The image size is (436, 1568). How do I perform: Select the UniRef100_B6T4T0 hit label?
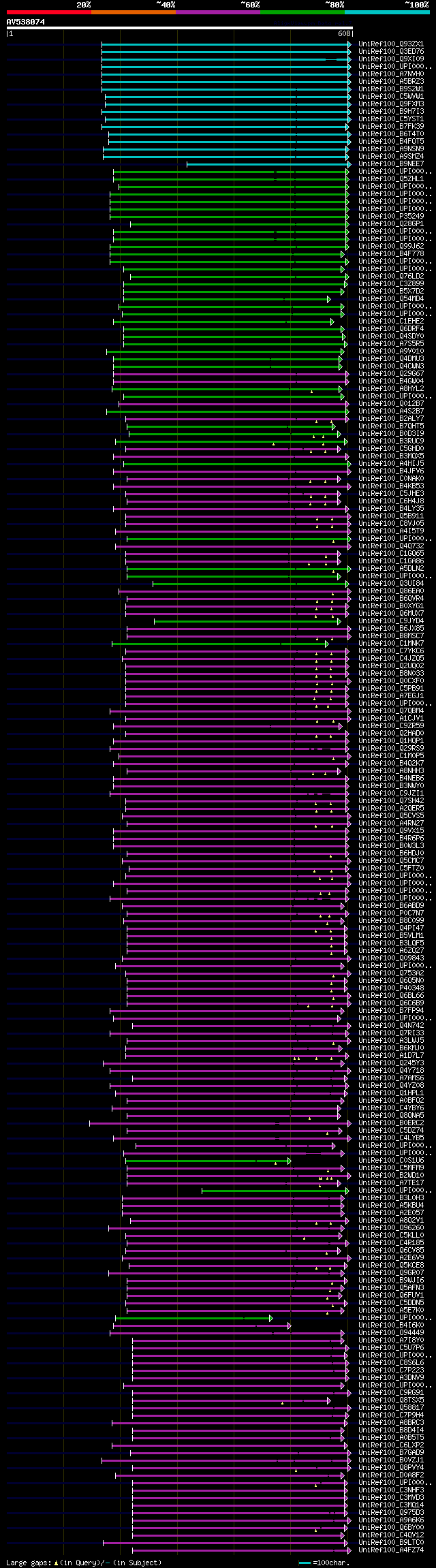[x=391, y=134]
